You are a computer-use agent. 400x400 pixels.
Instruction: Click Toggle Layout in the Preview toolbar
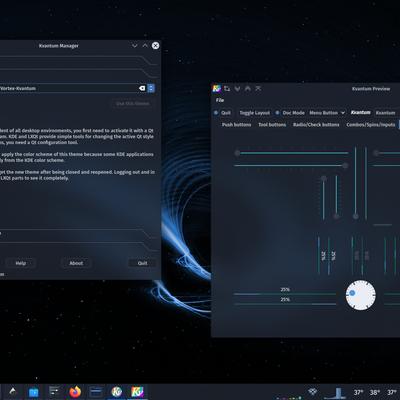click(x=255, y=113)
